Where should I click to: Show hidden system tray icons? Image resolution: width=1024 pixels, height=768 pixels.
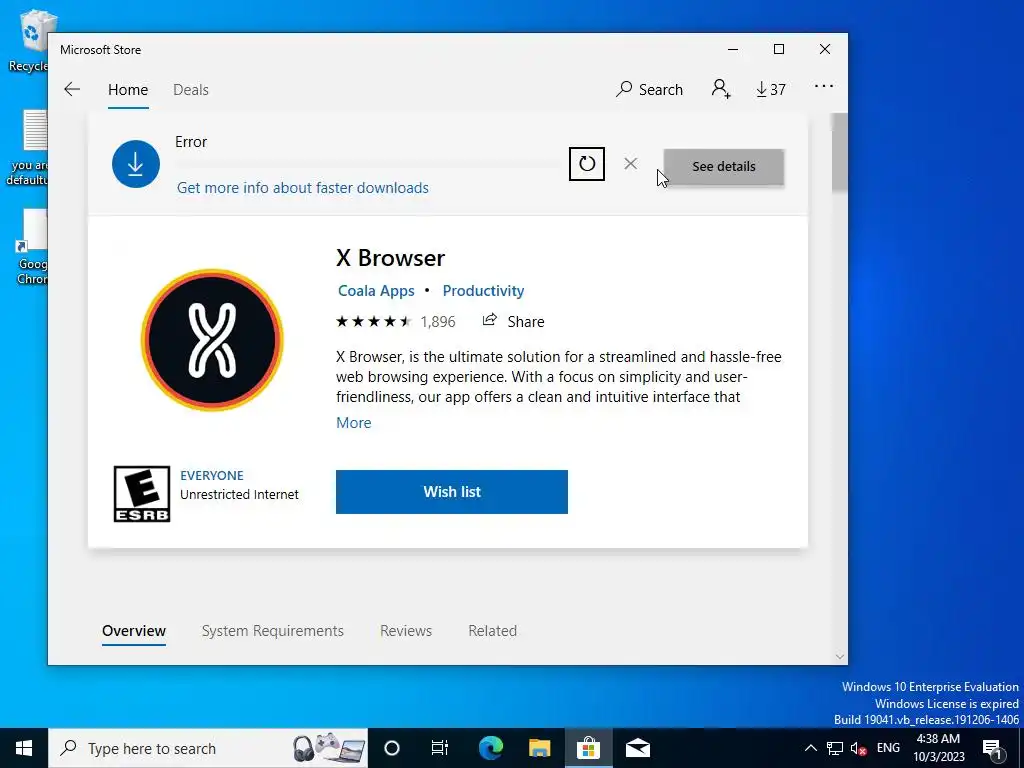point(810,748)
